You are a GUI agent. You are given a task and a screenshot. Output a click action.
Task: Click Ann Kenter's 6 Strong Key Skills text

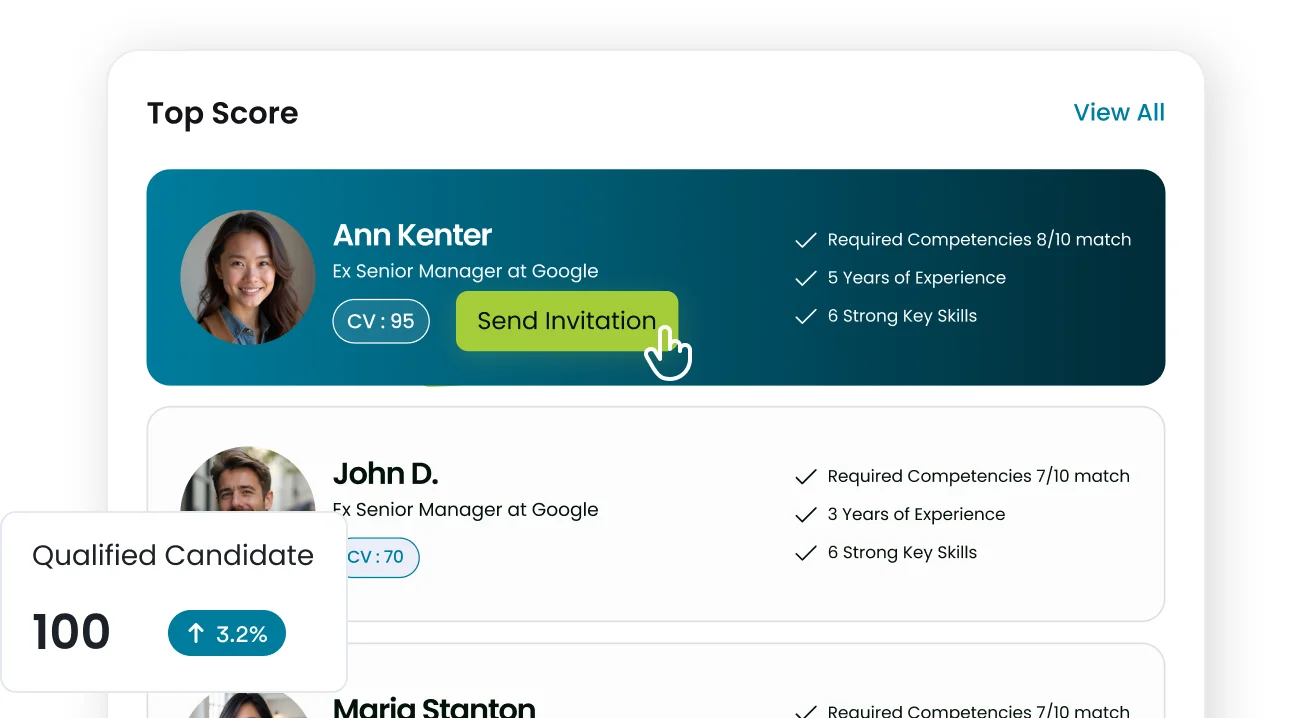pyautogui.click(x=902, y=316)
